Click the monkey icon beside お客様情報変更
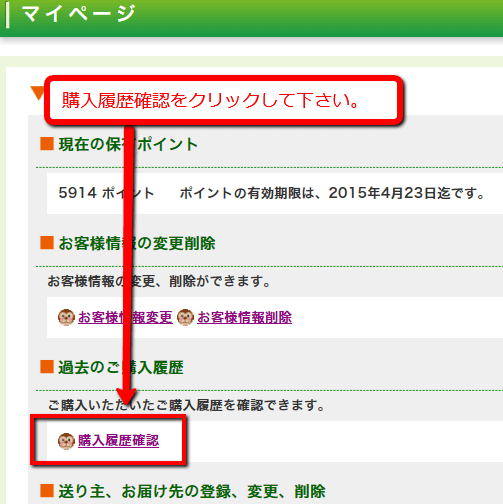The height and width of the screenshot is (504, 503). tap(66, 317)
